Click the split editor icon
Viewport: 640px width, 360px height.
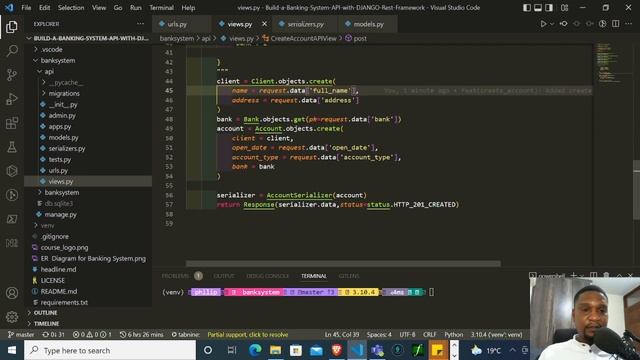click(616, 24)
